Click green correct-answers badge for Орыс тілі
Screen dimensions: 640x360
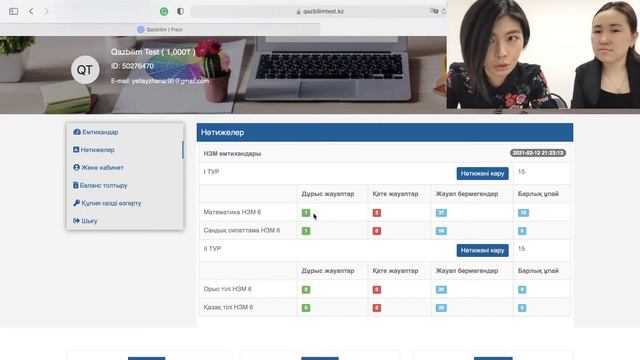pyautogui.click(x=306, y=290)
